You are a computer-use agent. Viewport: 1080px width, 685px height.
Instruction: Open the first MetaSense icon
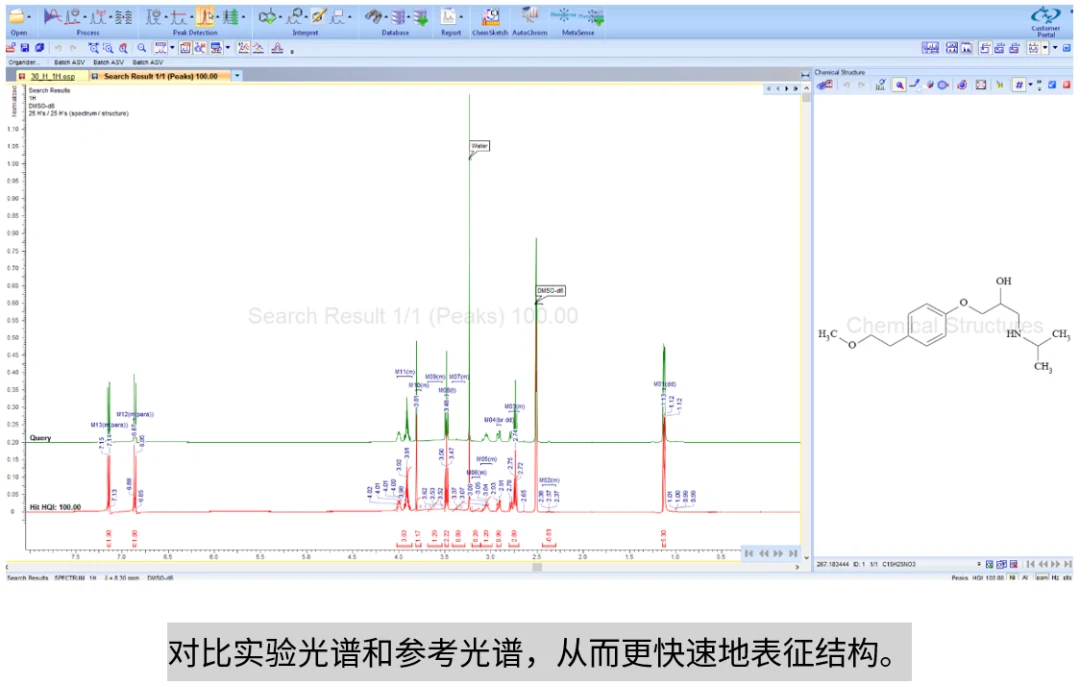pos(563,16)
